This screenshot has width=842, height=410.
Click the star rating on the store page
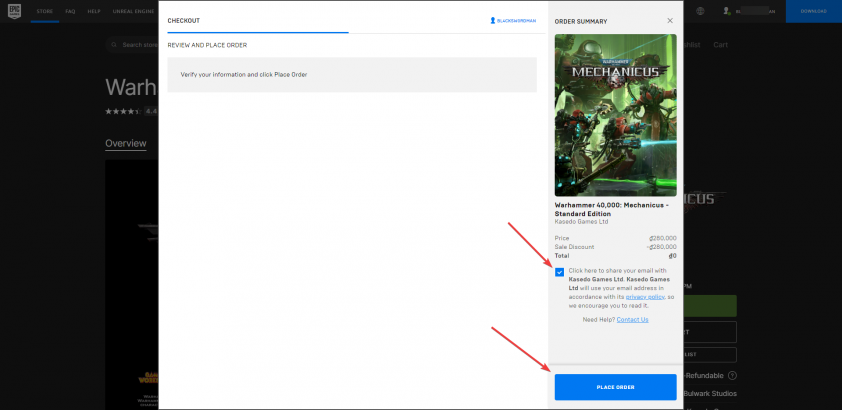[122, 111]
